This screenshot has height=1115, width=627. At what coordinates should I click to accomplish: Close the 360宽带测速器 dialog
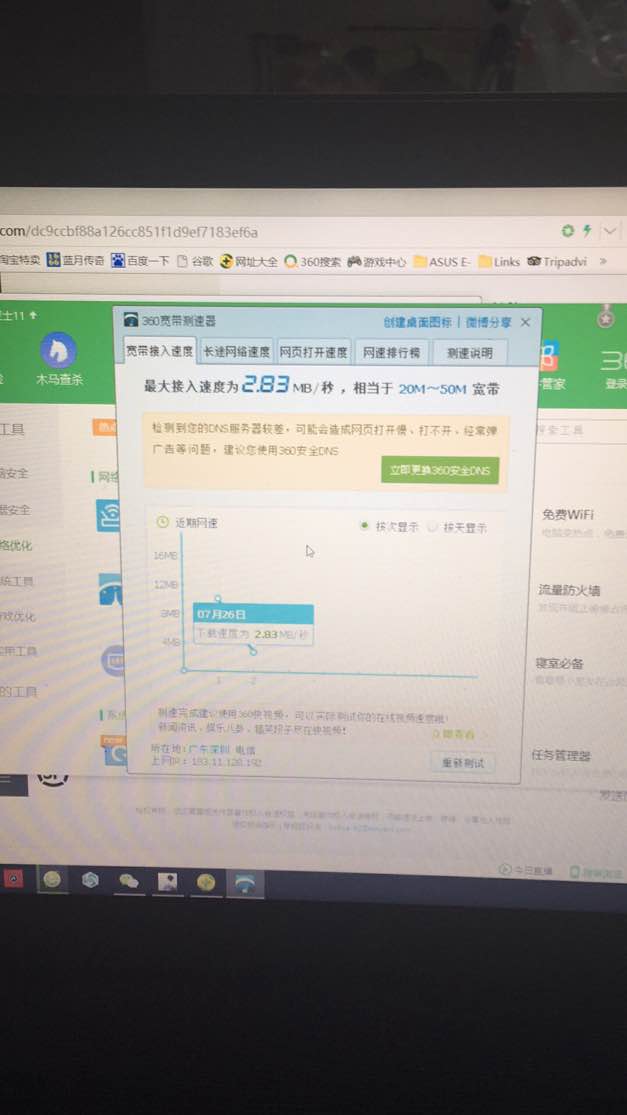pos(525,323)
